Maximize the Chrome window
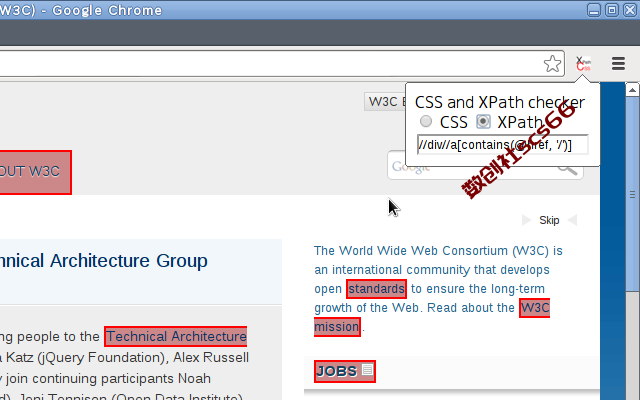The height and width of the screenshot is (400, 640). coord(612,10)
